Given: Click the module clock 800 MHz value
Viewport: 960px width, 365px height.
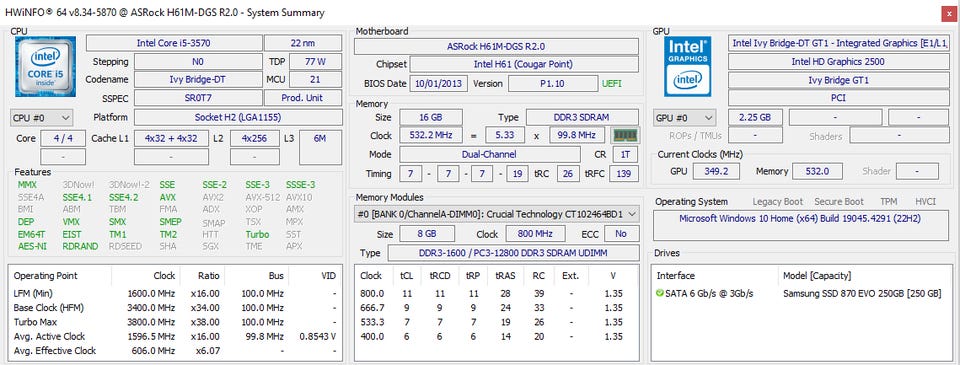Looking at the screenshot, I should pos(534,234).
